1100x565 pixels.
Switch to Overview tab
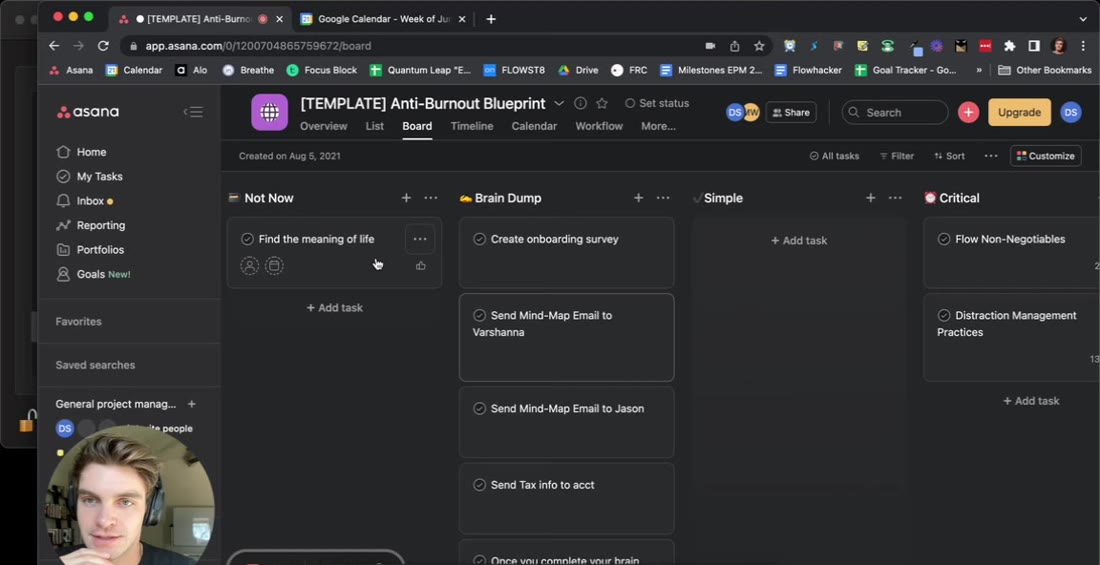pyautogui.click(x=323, y=126)
